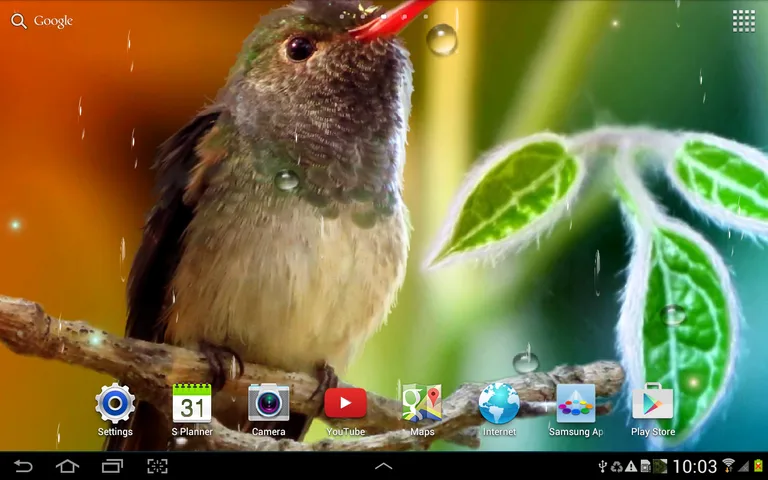Launch the Camera app
This screenshot has width=768, height=480.
click(268, 410)
